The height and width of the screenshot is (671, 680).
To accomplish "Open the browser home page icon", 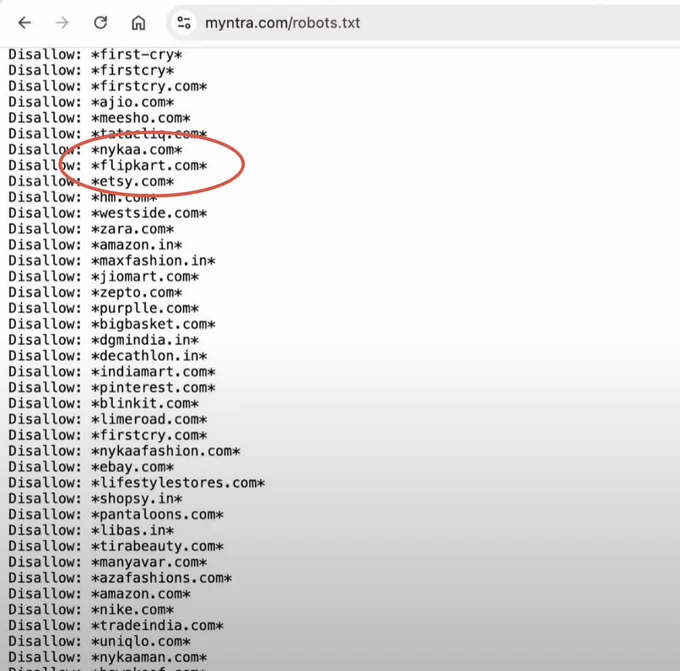I will point(138,23).
